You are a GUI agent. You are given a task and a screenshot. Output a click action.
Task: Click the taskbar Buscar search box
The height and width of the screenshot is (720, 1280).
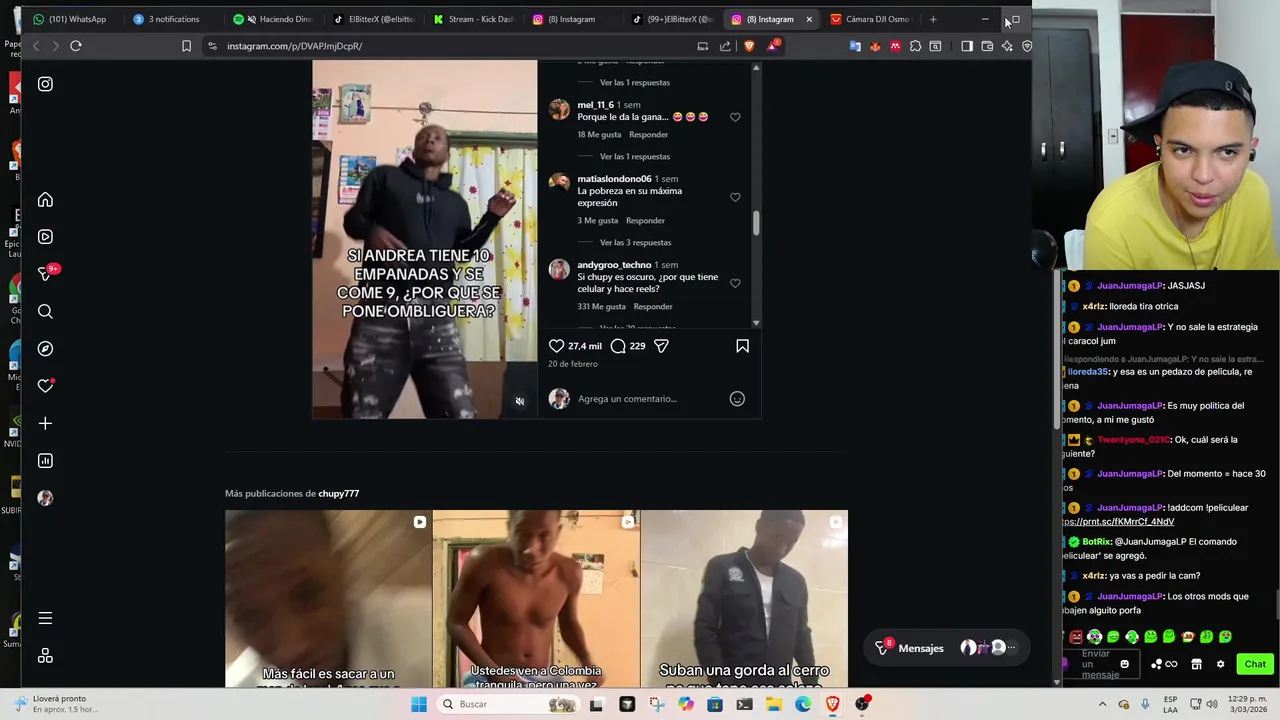point(510,704)
